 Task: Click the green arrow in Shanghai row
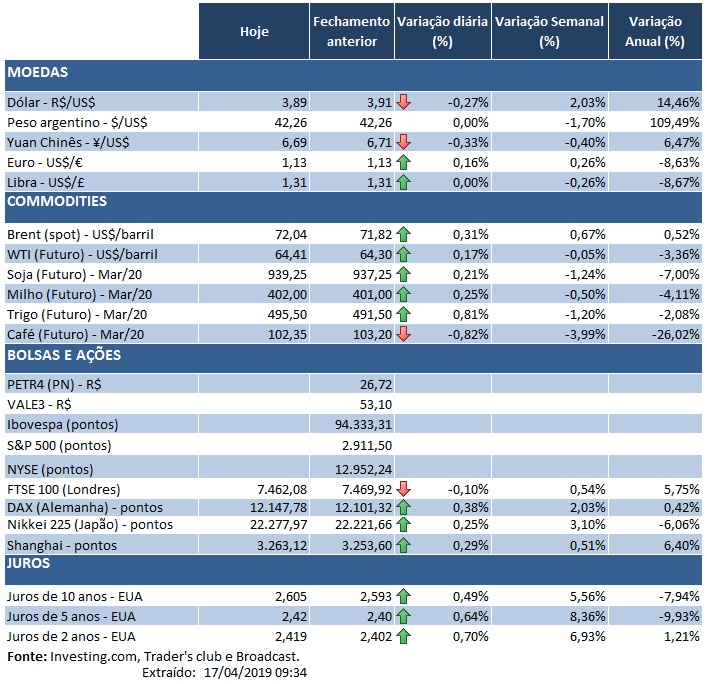coord(403,545)
